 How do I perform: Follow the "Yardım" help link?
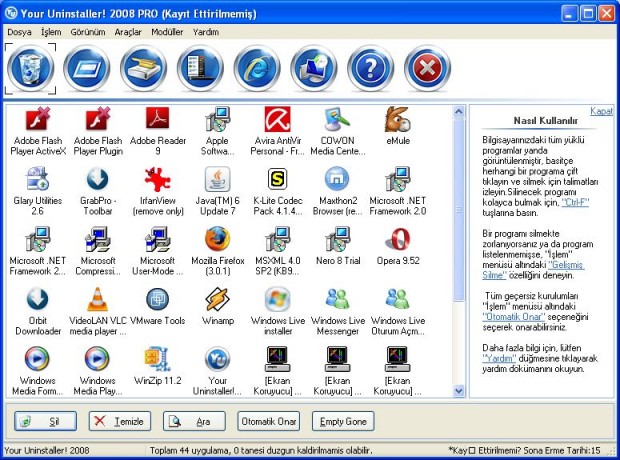click(x=499, y=358)
